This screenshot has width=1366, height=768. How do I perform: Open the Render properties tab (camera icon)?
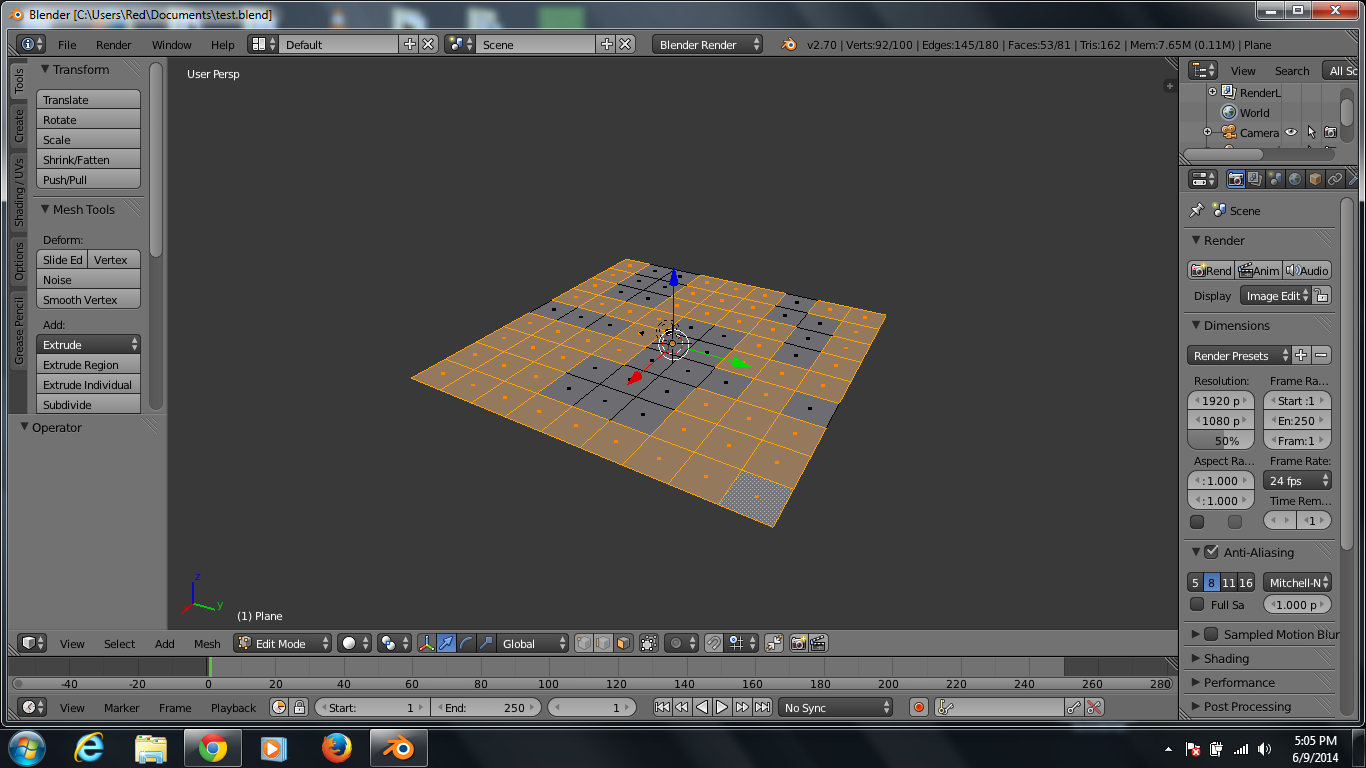pos(1236,179)
